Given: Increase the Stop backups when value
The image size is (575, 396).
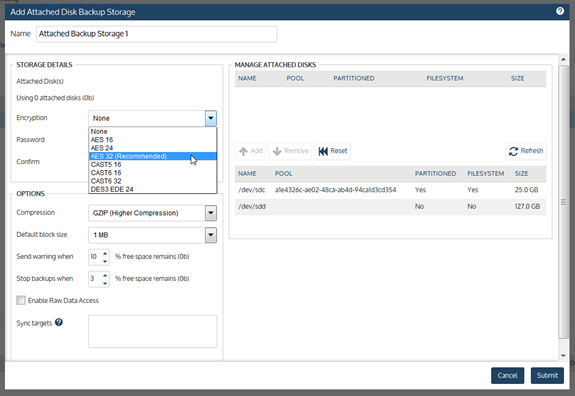Looking at the screenshot, I should pyautogui.click(x=105, y=275).
